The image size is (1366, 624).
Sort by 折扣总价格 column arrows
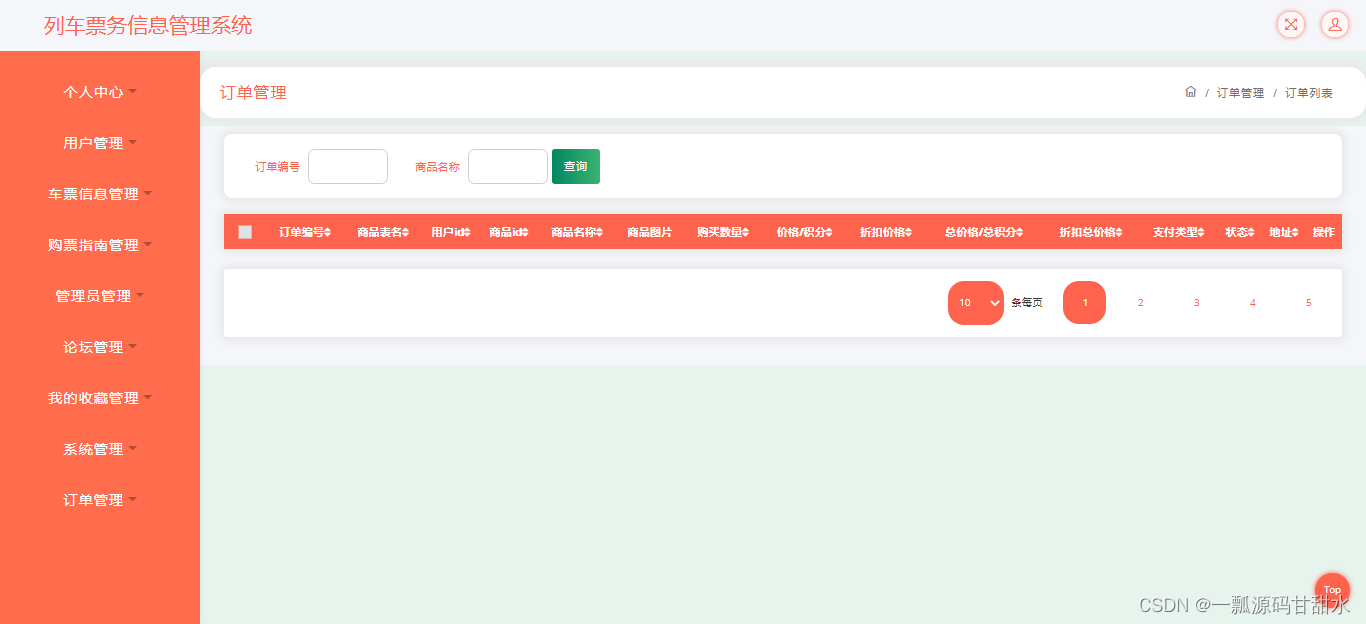[1118, 232]
